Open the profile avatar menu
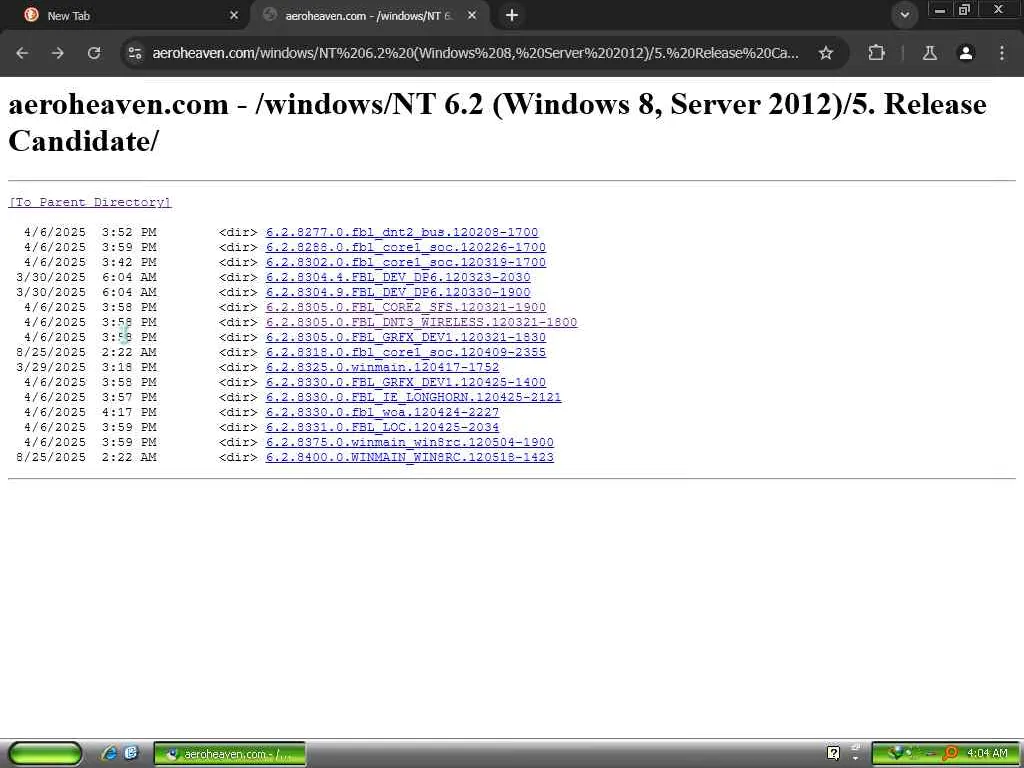This screenshot has width=1024, height=768. [965, 53]
